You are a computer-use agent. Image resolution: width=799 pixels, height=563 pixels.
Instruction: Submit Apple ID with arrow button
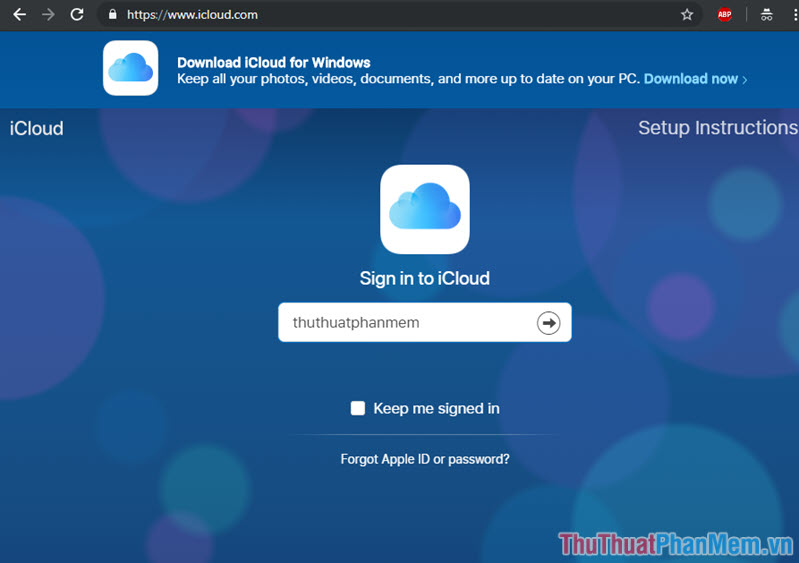tap(548, 323)
